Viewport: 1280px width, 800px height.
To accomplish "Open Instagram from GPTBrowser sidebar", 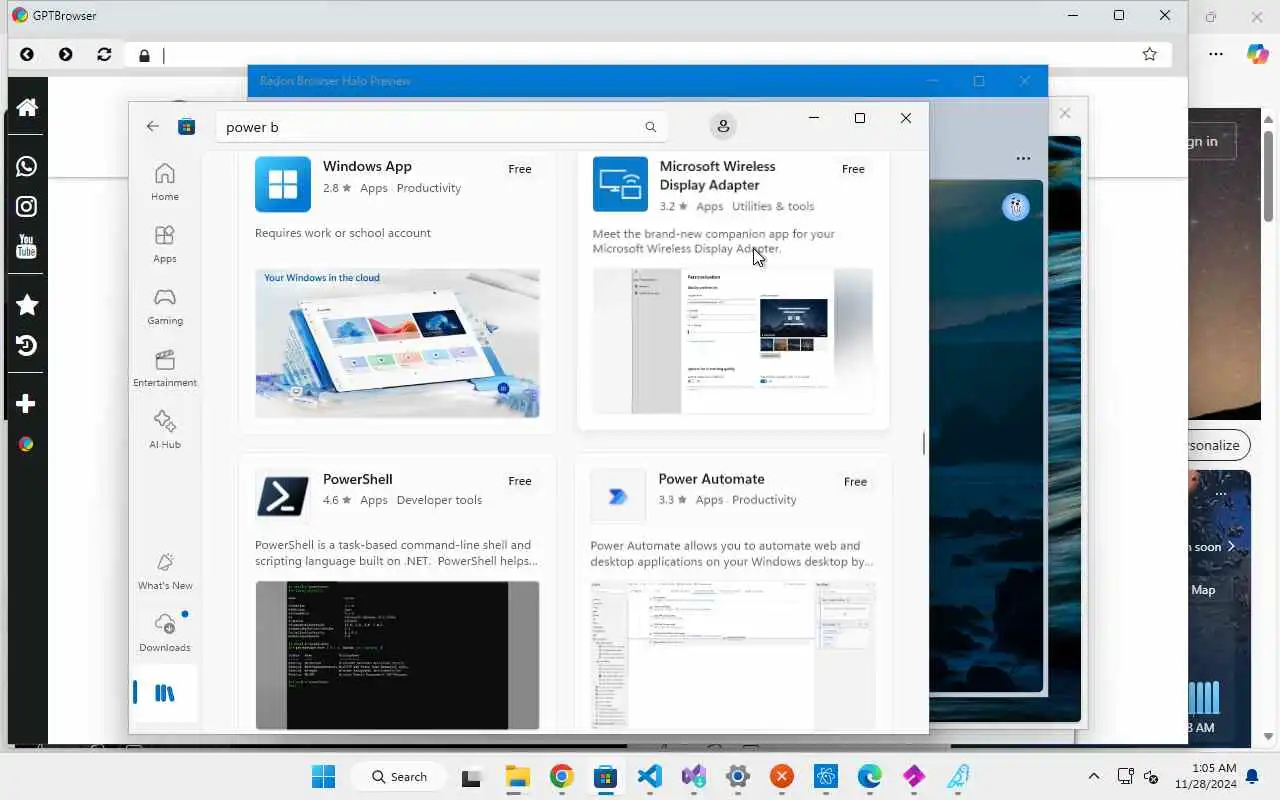I will 27,206.
